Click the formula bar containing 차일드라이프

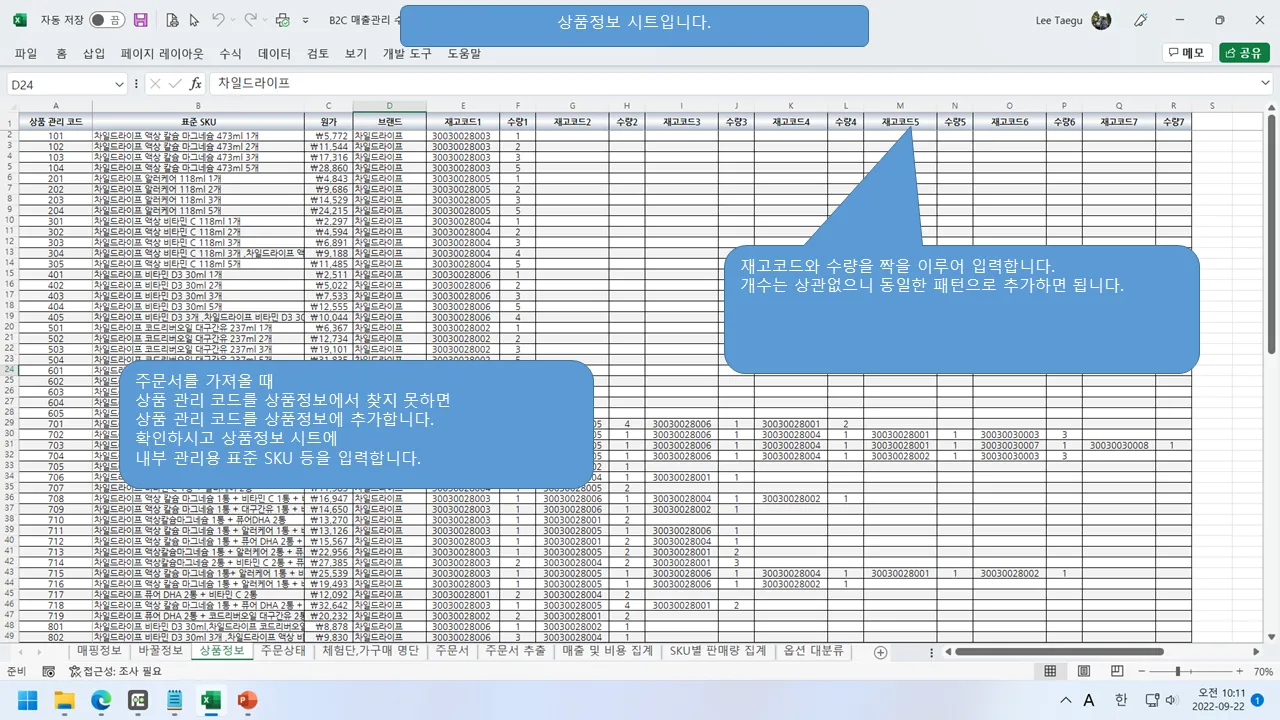coord(700,84)
